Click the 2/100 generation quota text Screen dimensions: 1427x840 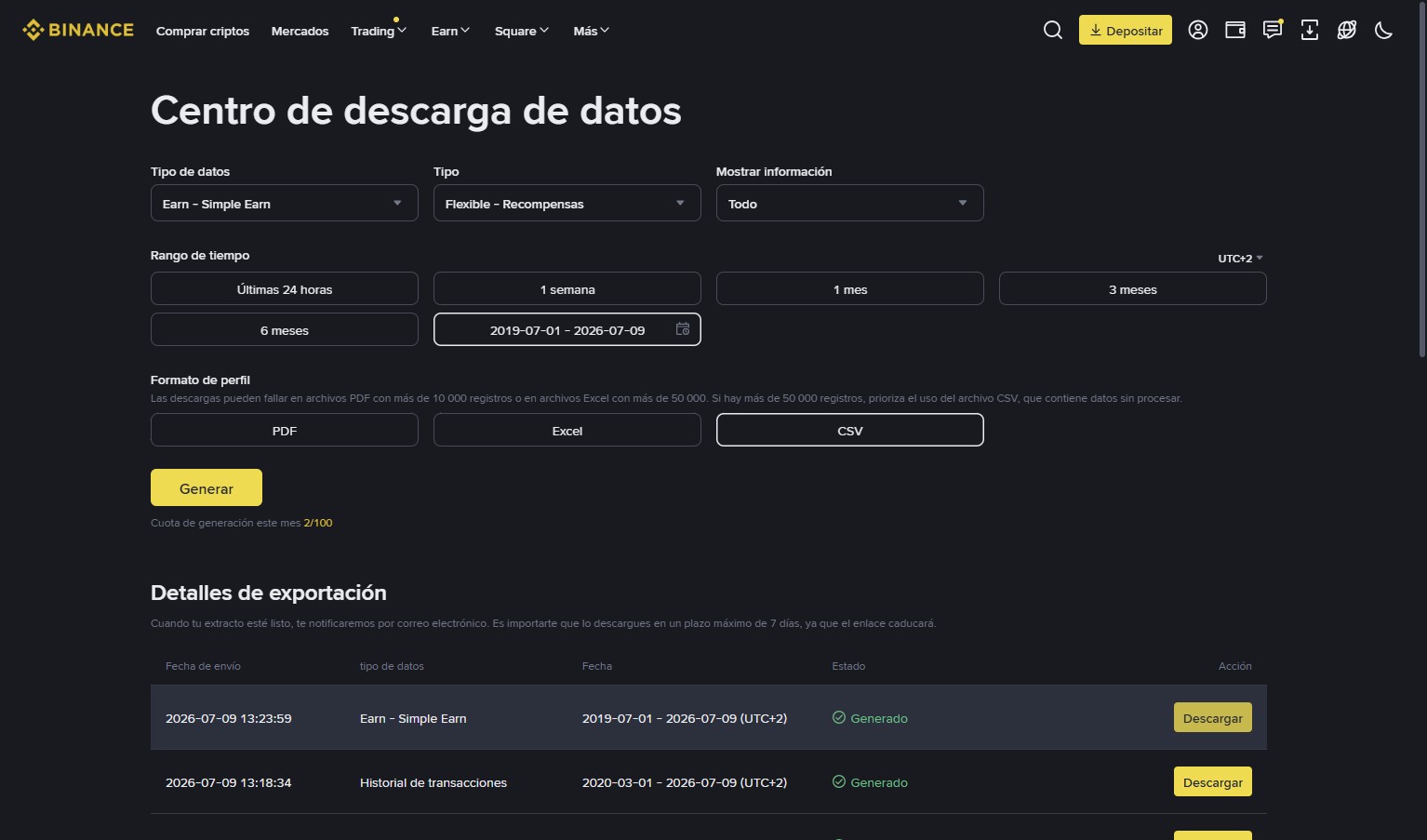point(318,523)
